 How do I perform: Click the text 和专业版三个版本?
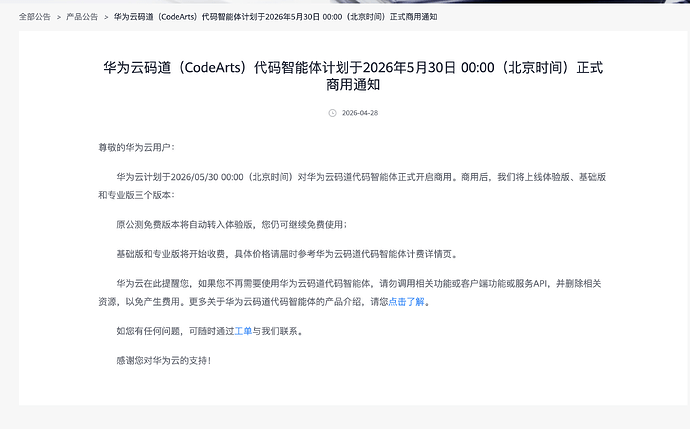coord(136,195)
